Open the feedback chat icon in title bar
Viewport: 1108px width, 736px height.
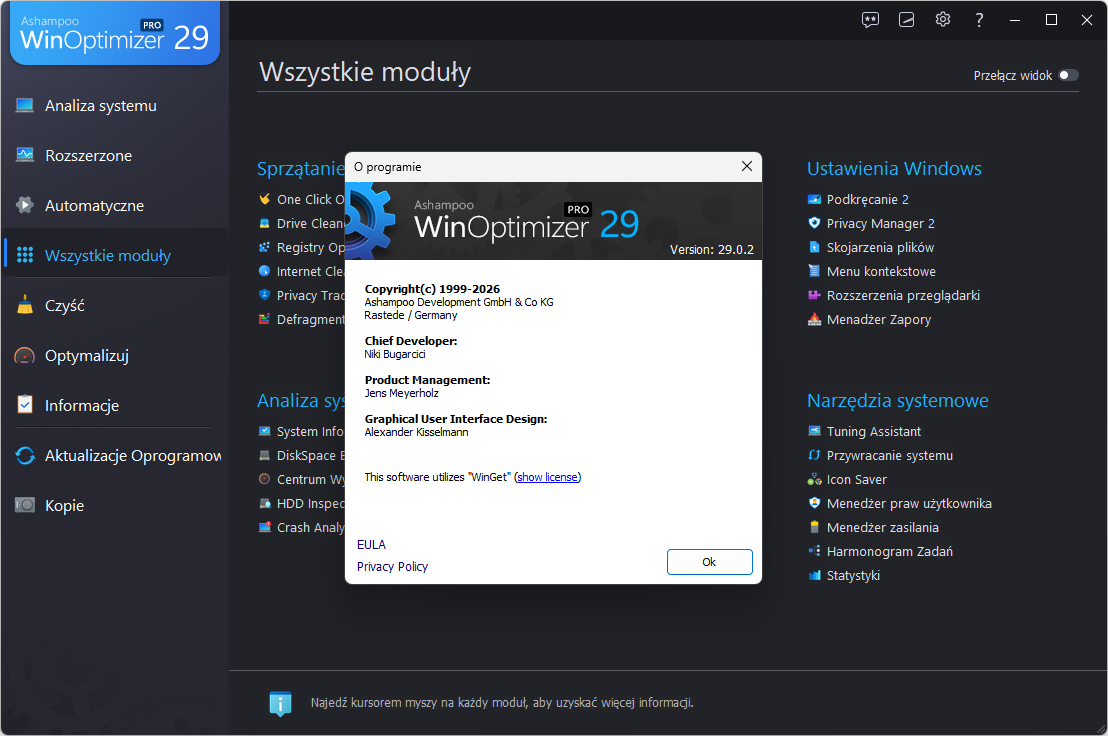(x=871, y=20)
